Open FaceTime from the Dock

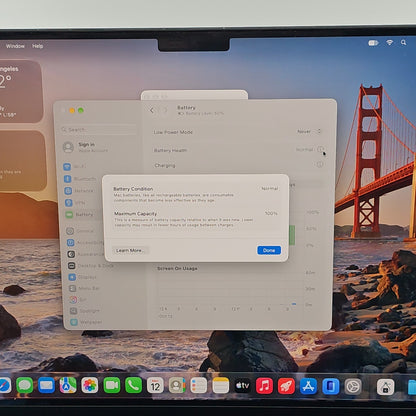coord(112,386)
